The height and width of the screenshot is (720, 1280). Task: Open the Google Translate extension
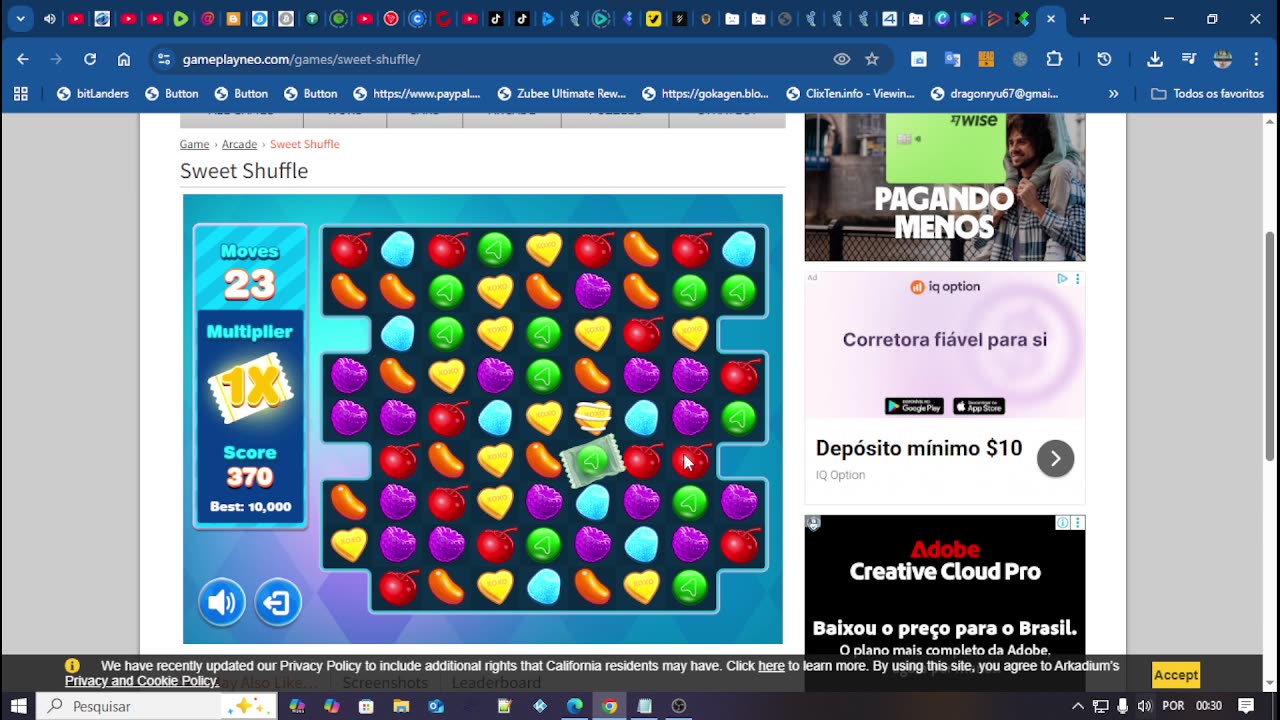point(952,59)
